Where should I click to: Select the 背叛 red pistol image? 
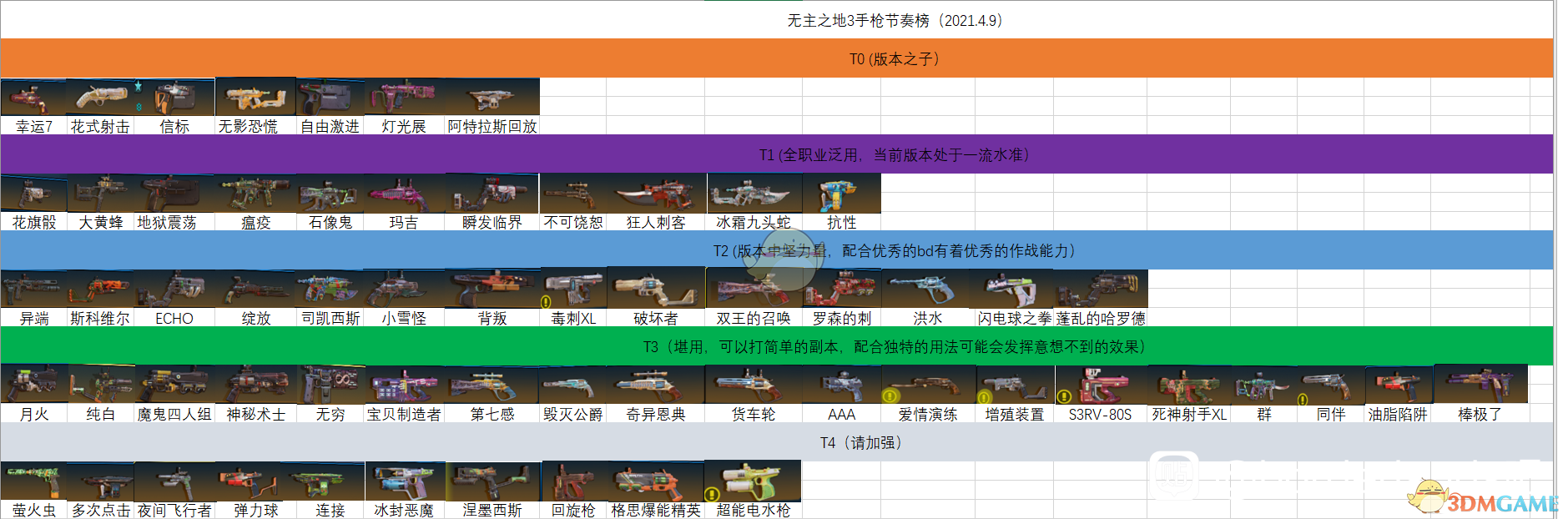pos(492,290)
